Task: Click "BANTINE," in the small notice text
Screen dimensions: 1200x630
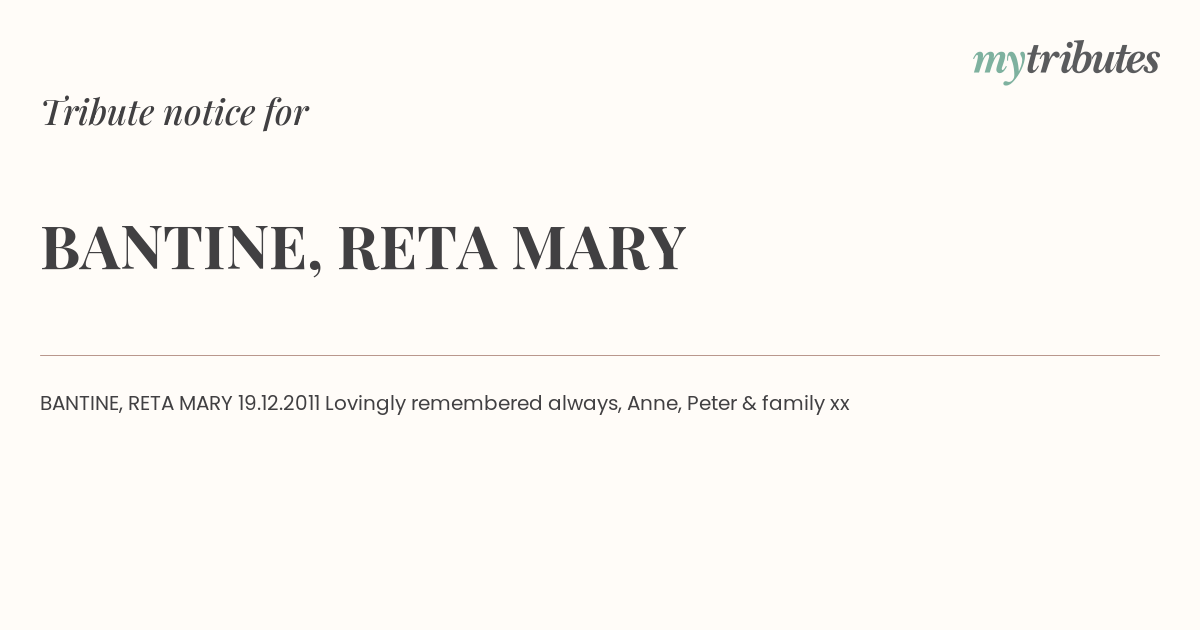Action: [81, 404]
